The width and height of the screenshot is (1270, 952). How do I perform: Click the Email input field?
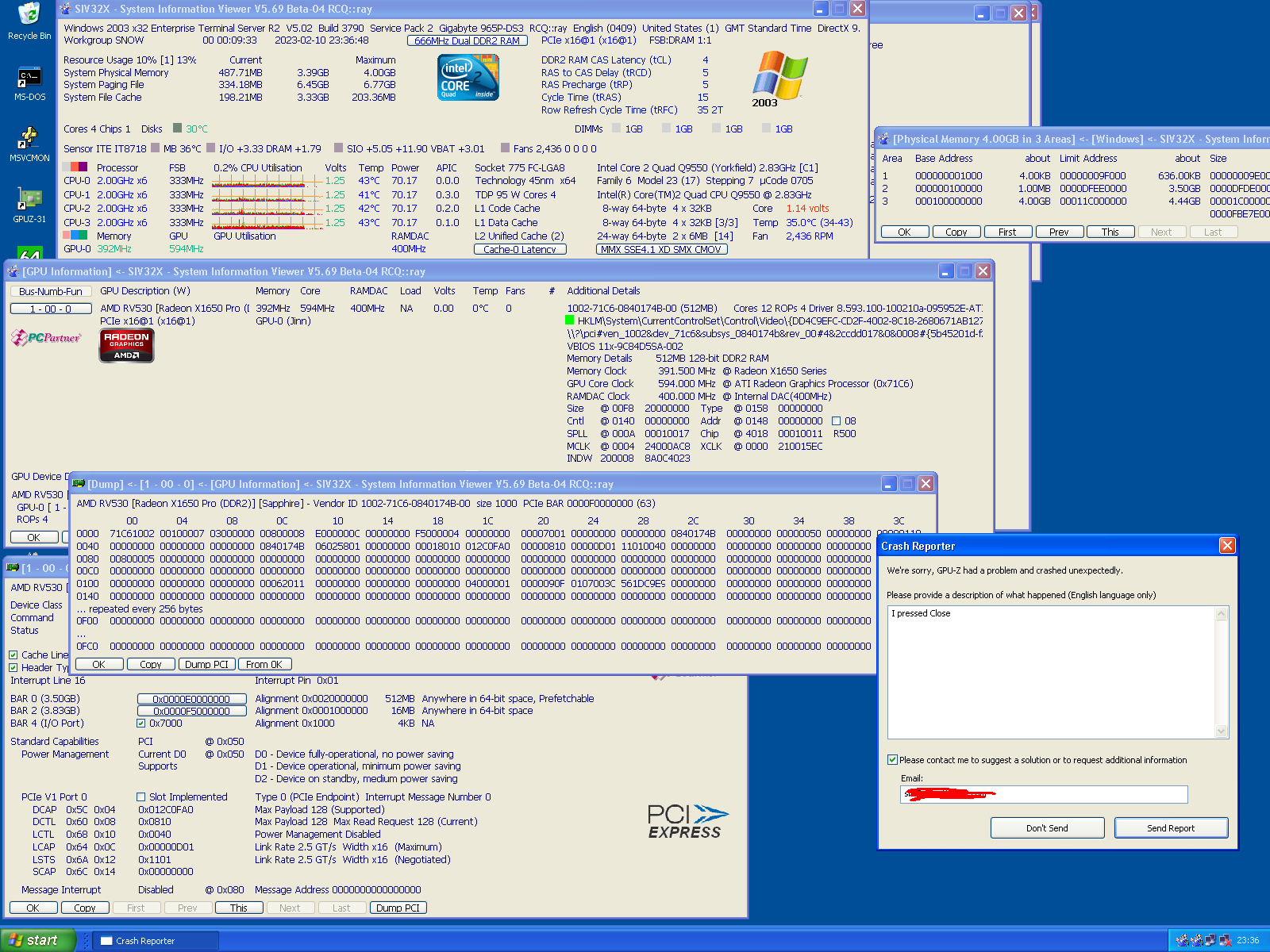tap(1044, 794)
